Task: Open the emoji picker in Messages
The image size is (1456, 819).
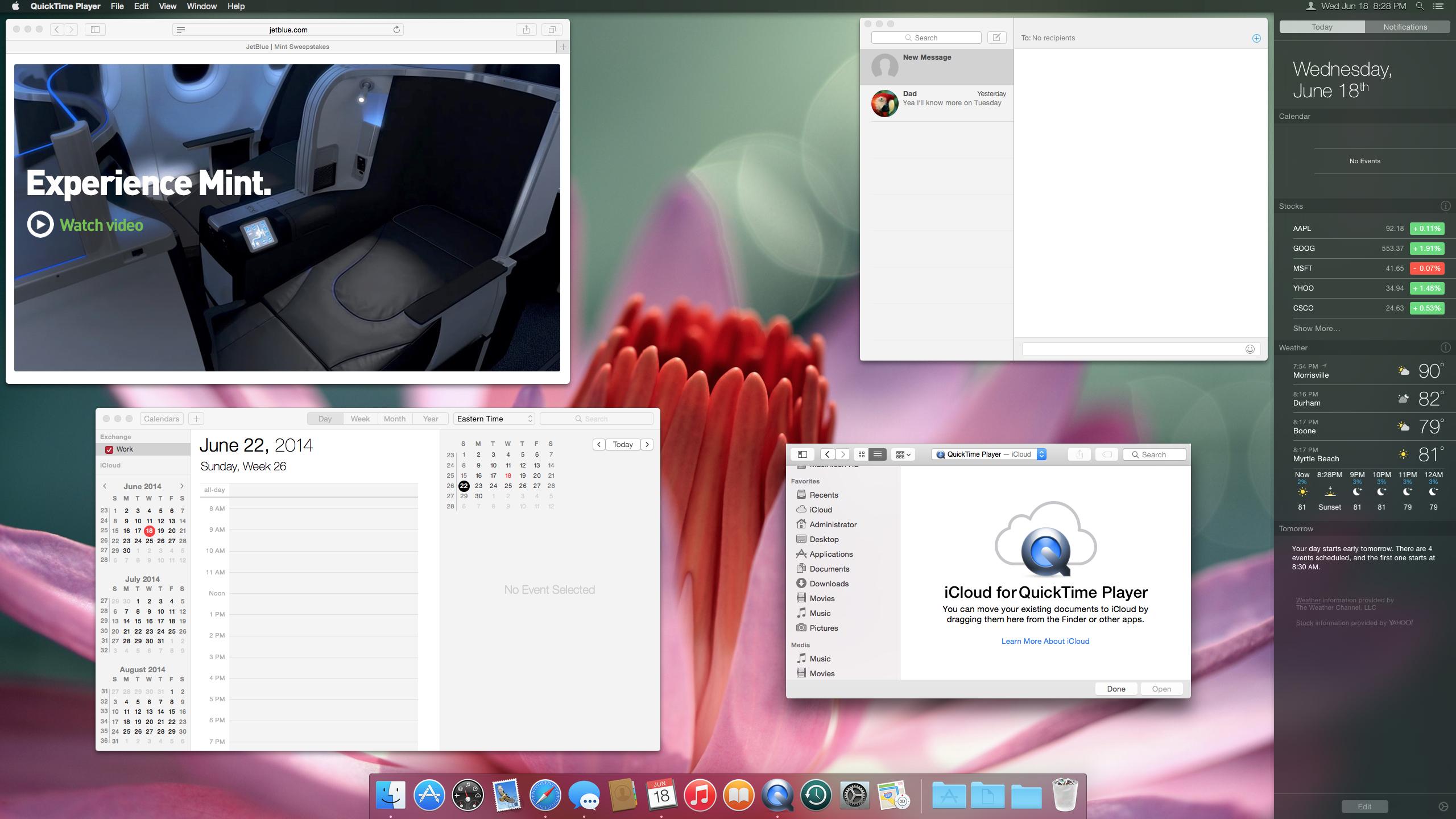Action: tap(1250, 349)
